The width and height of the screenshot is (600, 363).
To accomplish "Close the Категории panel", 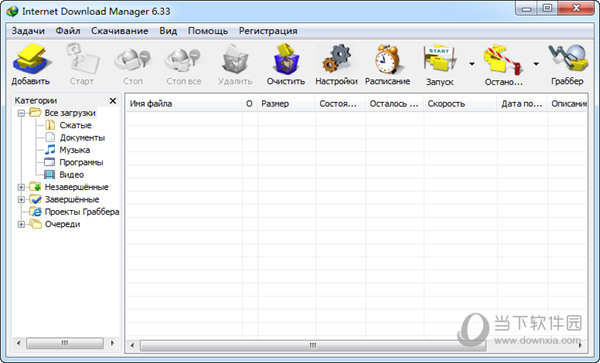I will tap(113, 101).
